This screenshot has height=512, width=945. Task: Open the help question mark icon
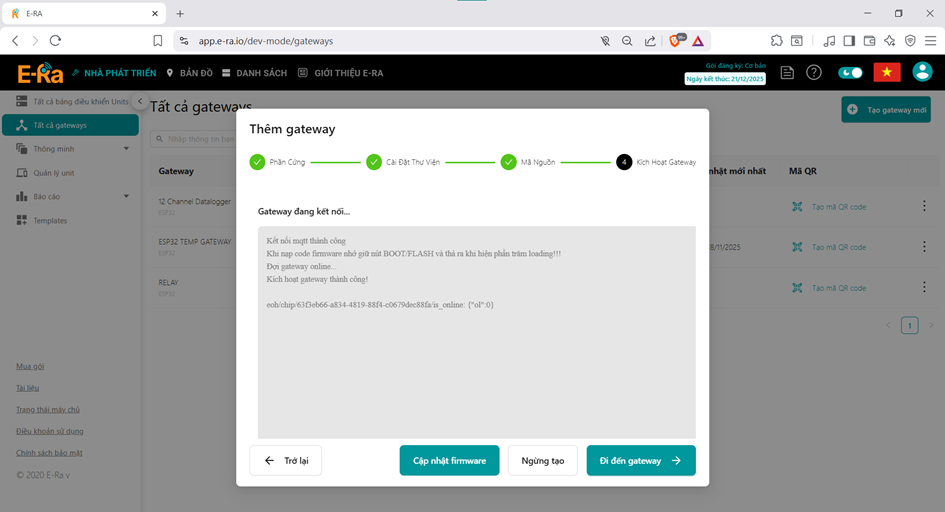pos(814,73)
